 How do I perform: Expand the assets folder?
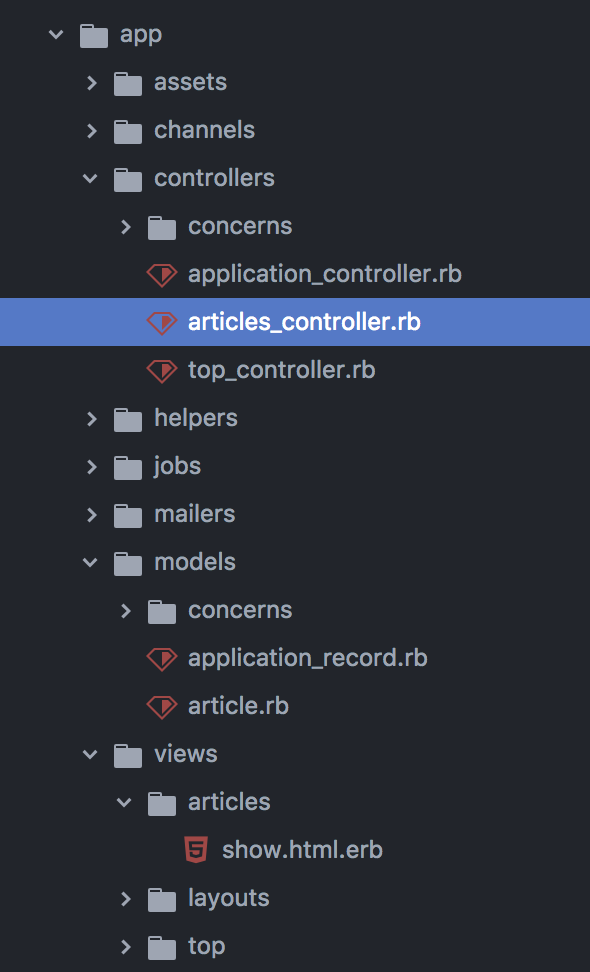coord(91,82)
